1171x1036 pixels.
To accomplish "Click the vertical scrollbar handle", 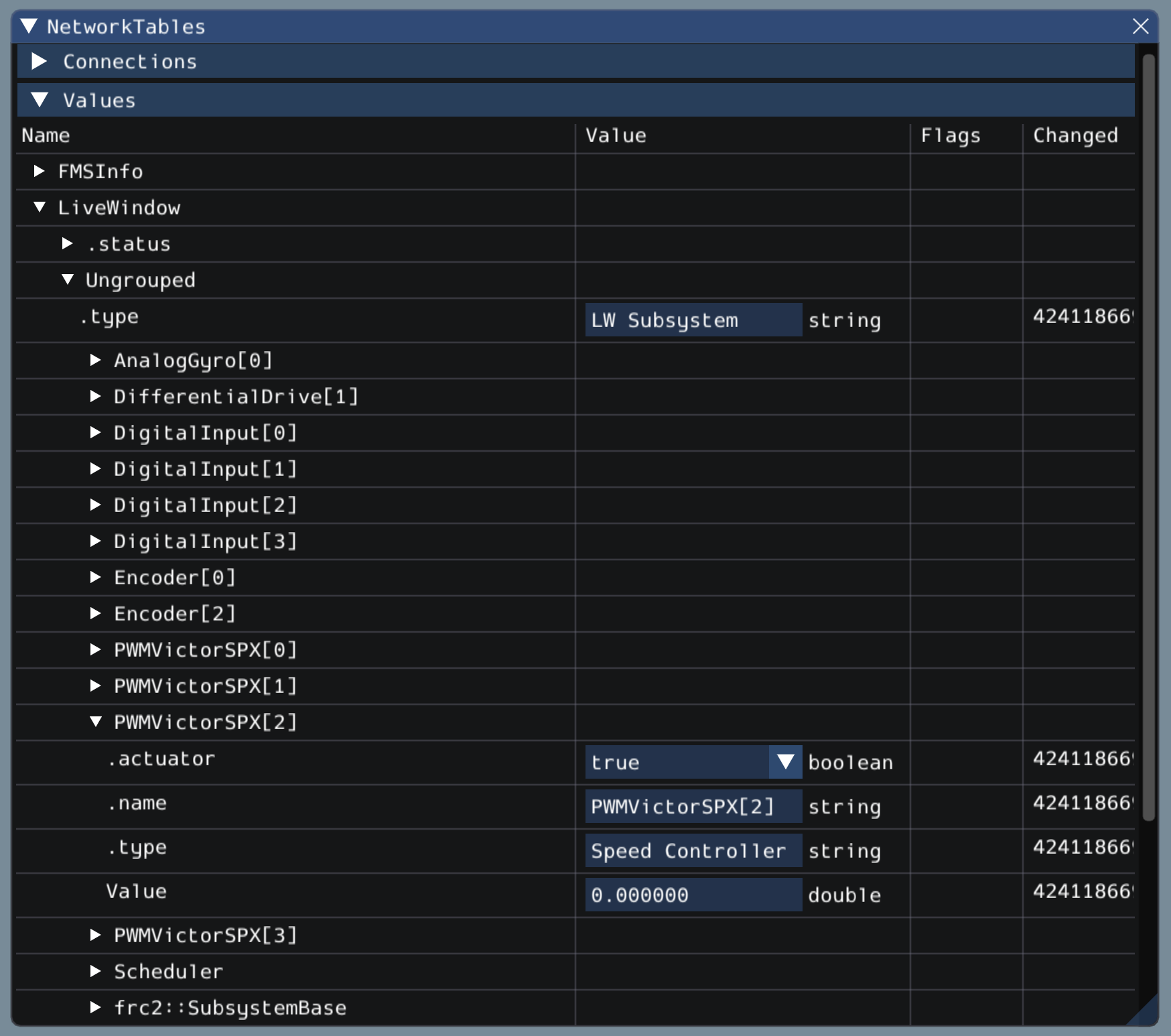I will [x=1148, y=436].
